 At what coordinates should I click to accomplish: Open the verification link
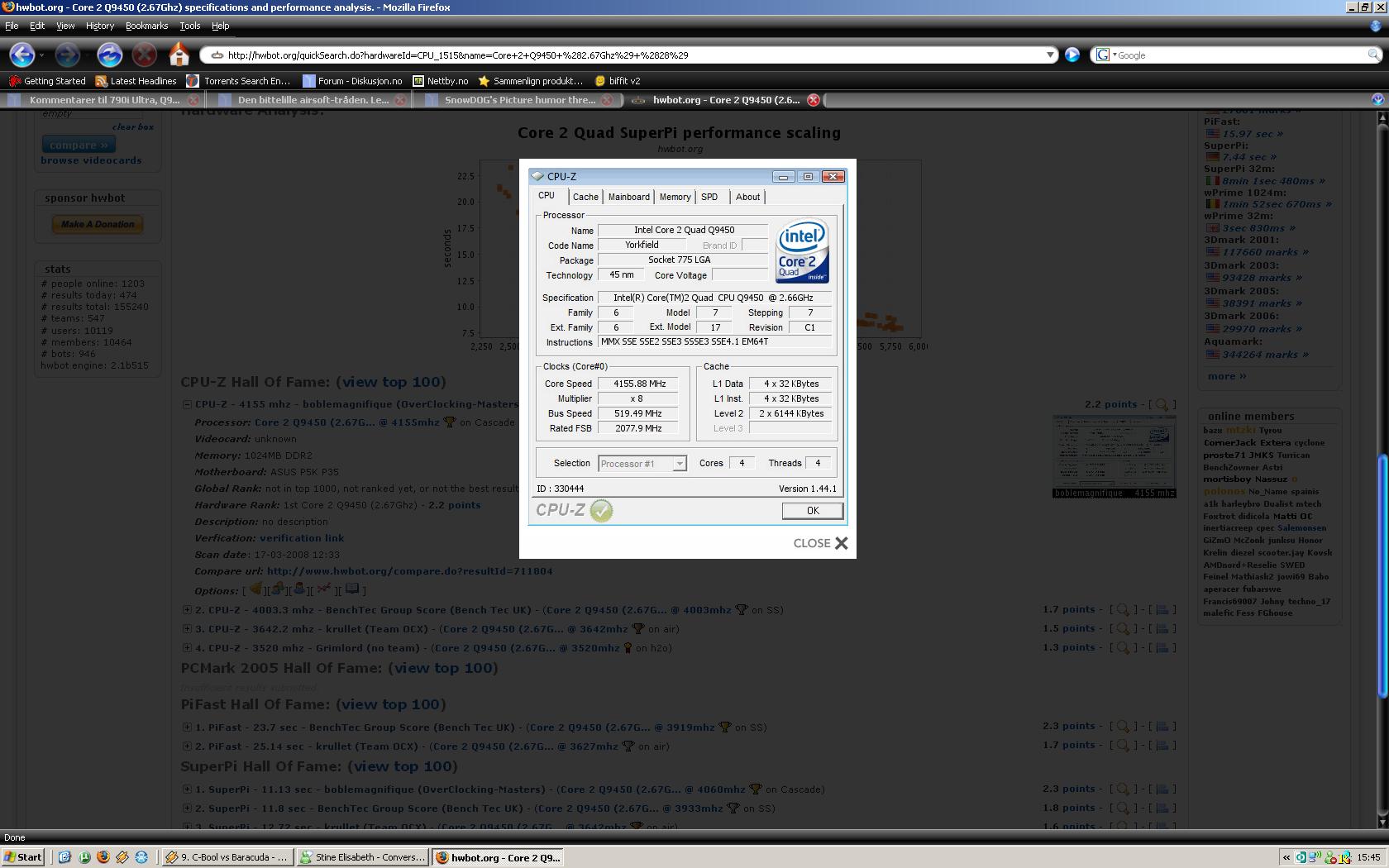(302, 537)
